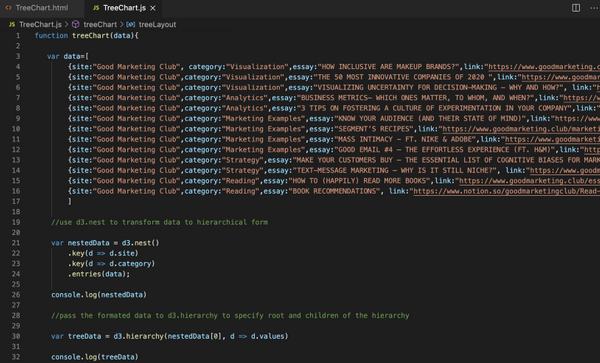This screenshot has width=600, height=363.
Task: Click line number 21 in the gutter
Action: 16,243
